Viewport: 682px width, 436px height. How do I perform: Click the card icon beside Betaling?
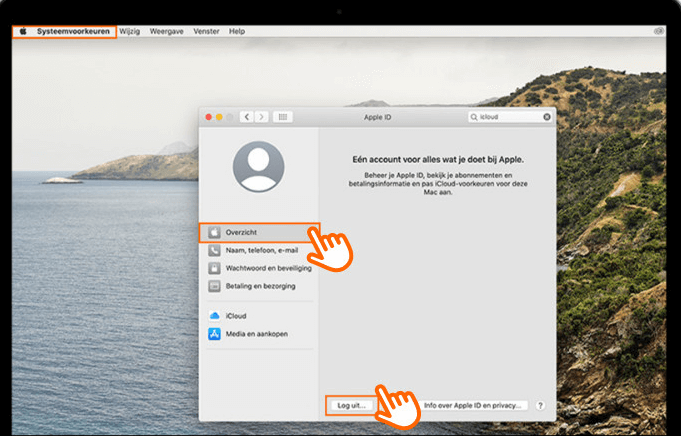pos(214,286)
